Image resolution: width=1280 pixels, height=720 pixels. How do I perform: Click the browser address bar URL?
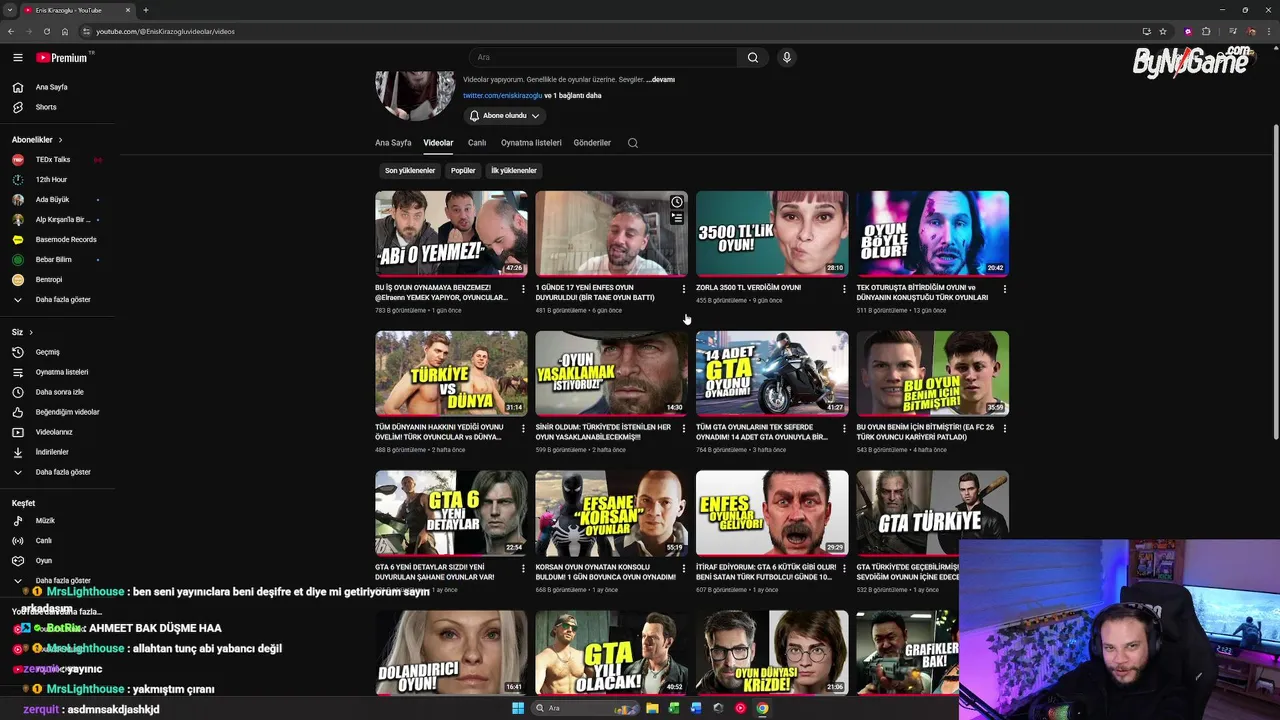pos(165,31)
